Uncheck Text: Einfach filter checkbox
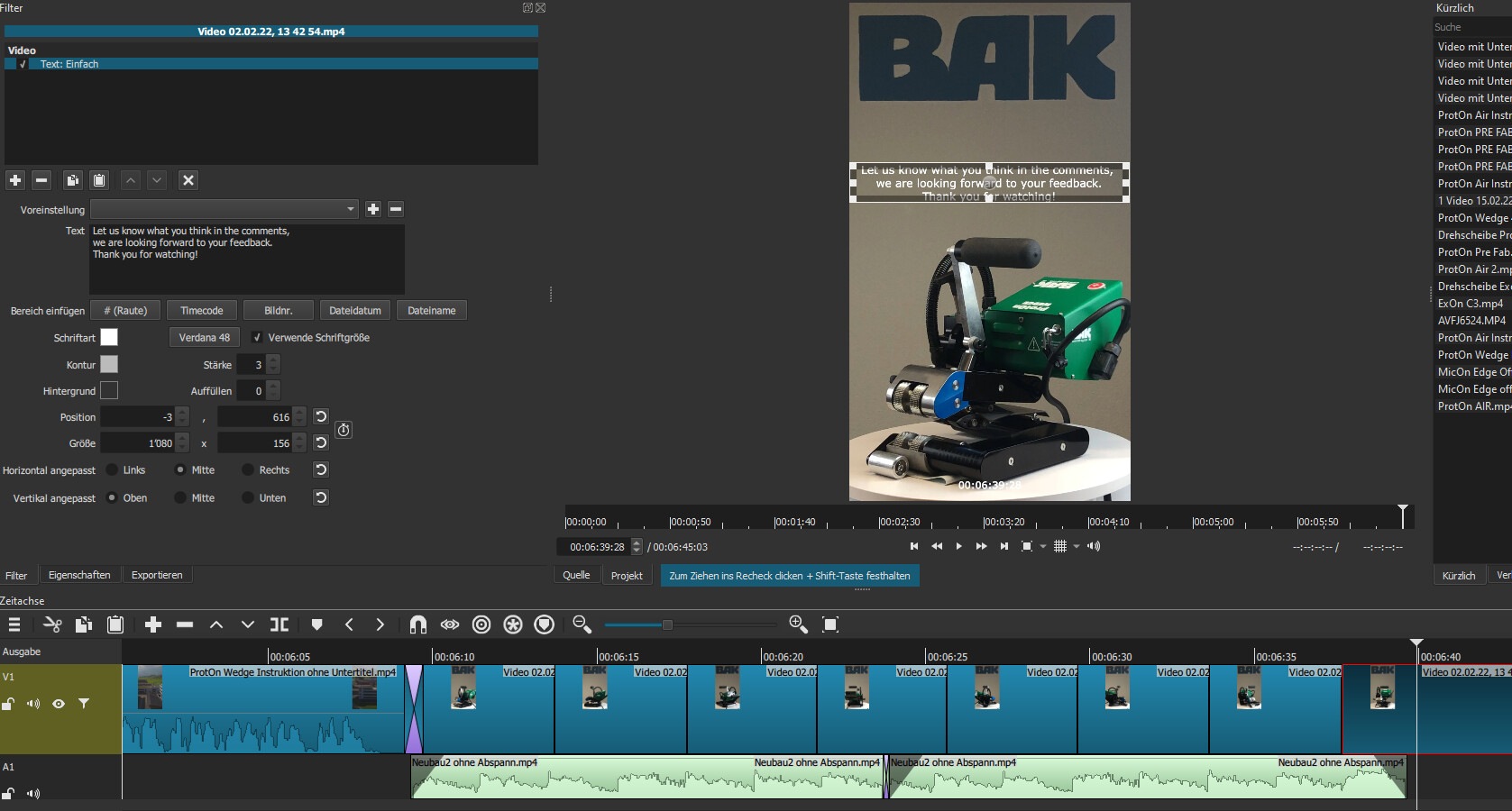1512x811 pixels. click(x=23, y=65)
